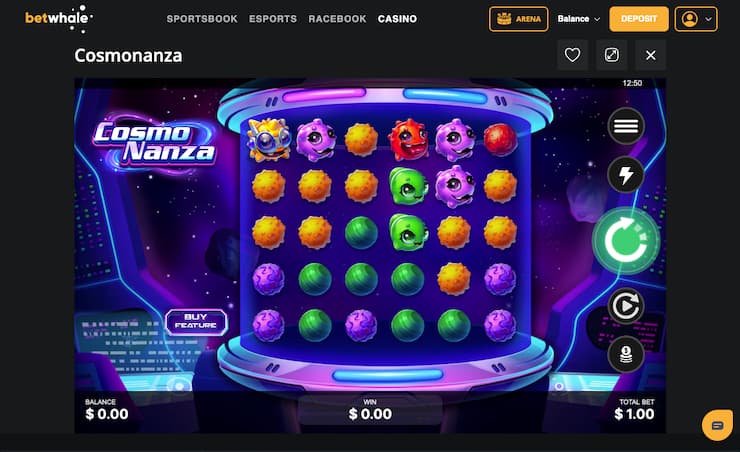This screenshot has width=740, height=452.
Task: Go to Sportsbook tab
Action: (202, 19)
